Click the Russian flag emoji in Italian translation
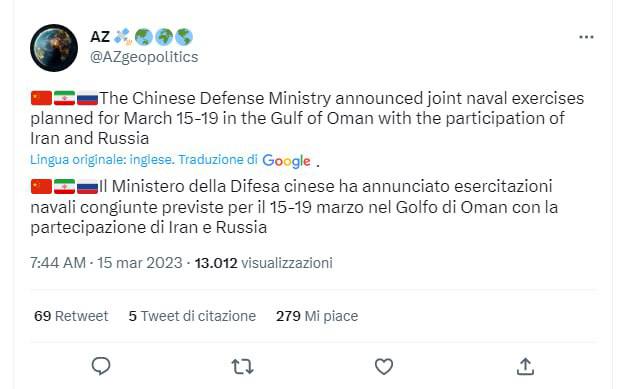 coord(87,186)
